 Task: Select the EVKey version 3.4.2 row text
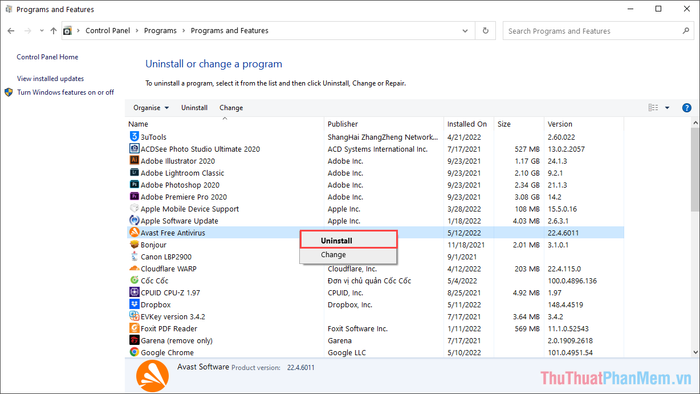click(x=173, y=317)
